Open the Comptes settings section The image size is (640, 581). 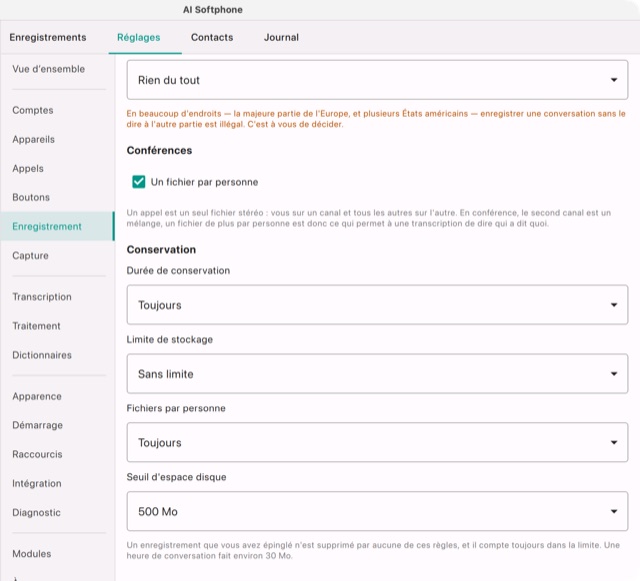tap(57, 110)
